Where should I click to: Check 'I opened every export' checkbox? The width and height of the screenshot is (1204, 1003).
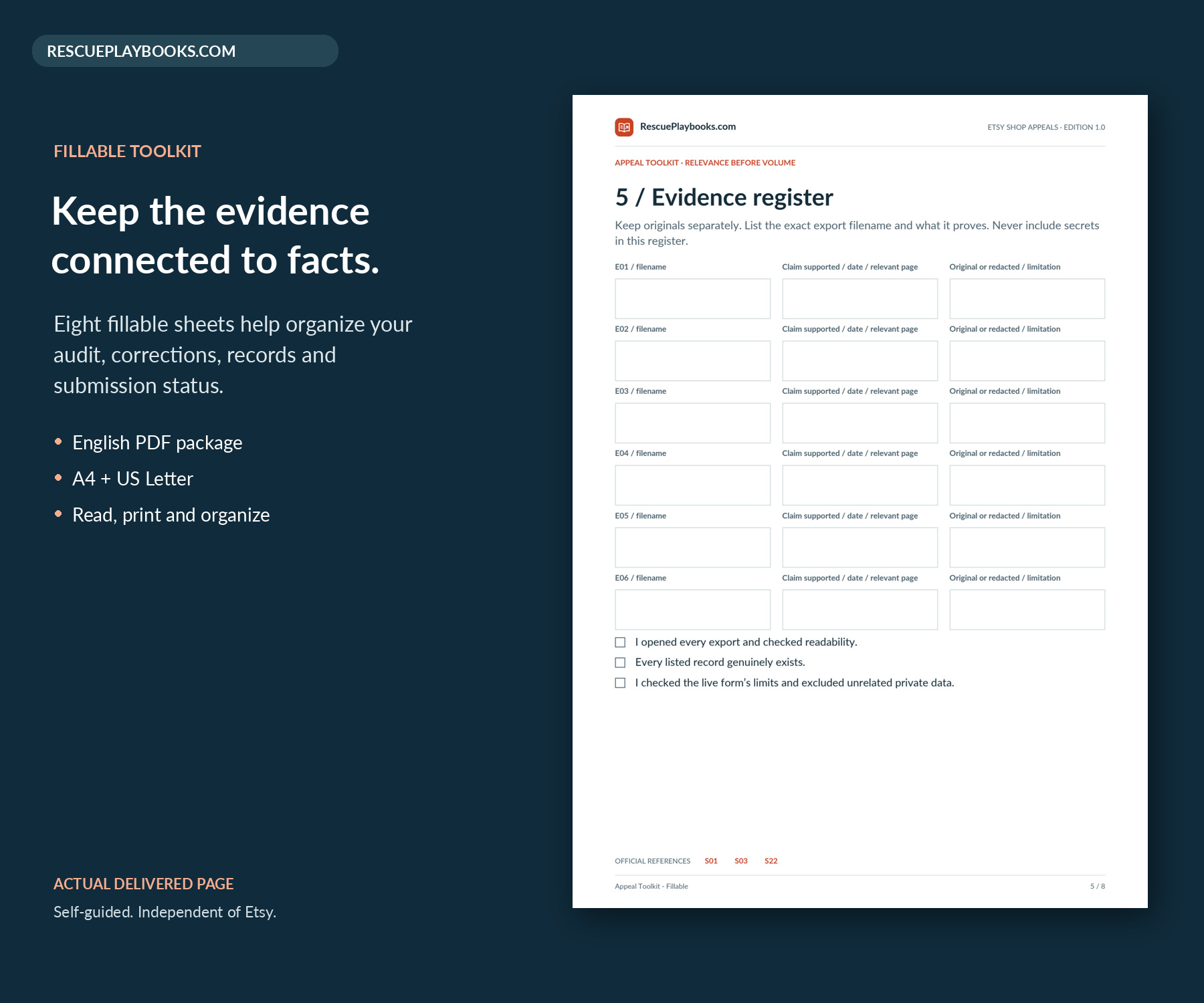(620, 642)
